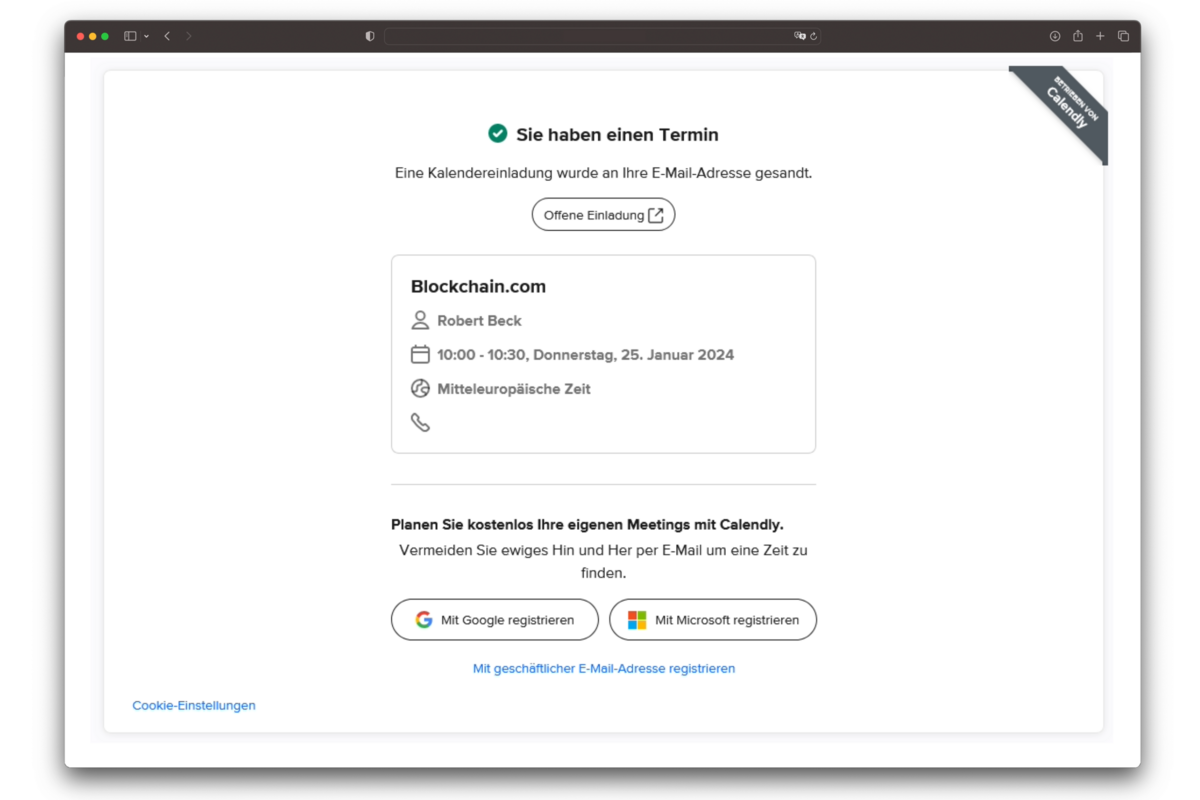Image resolution: width=1200 pixels, height=800 pixels.
Task: Maximize the Safari window
Action: pos(105,36)
